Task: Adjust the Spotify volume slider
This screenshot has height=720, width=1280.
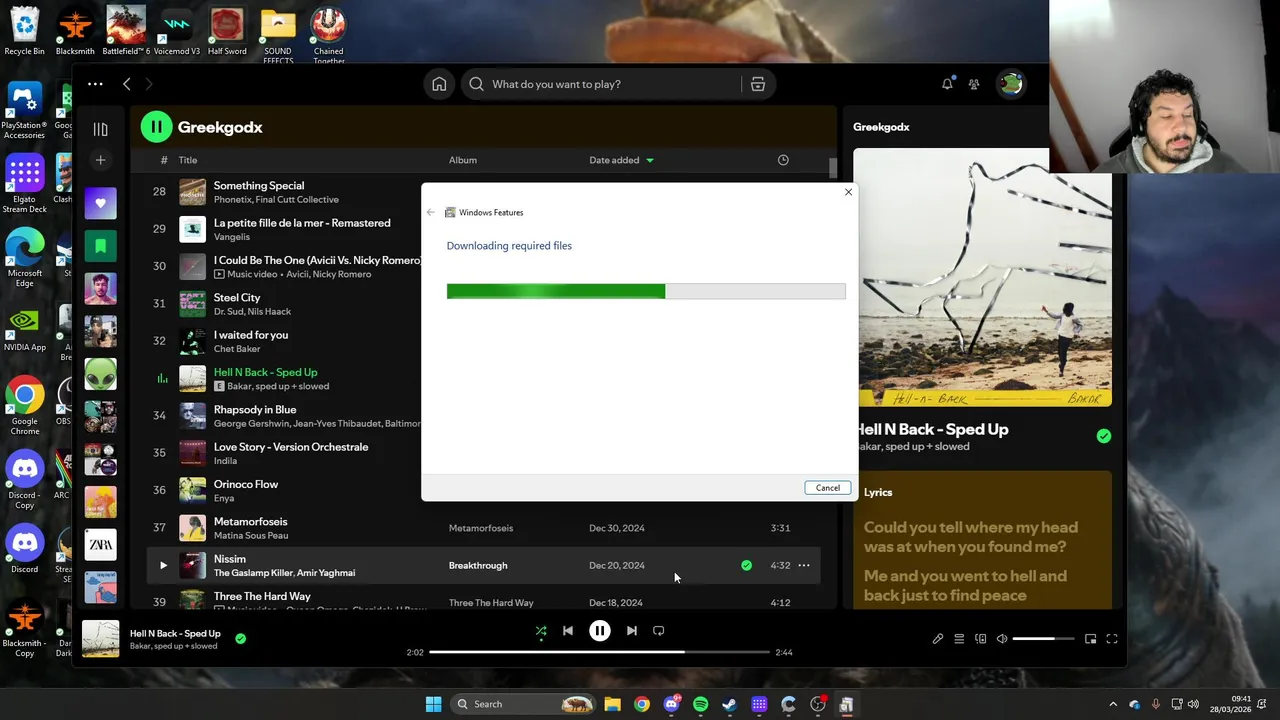Action: (x=1044, y=639)
